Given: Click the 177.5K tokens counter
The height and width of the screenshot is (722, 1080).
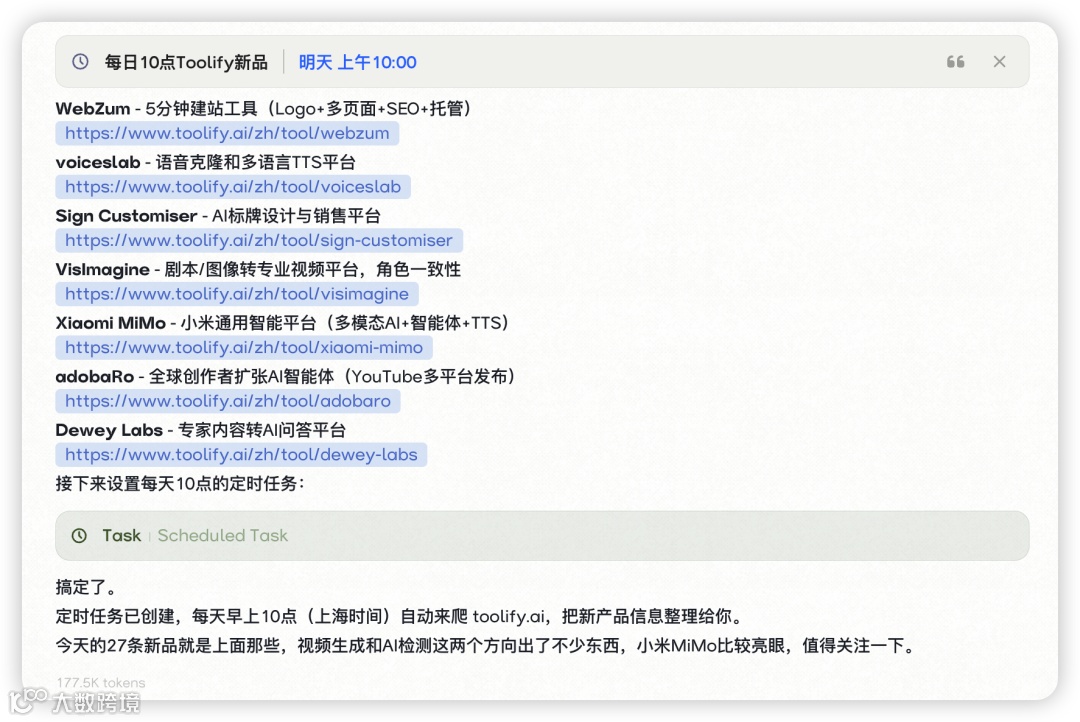Looking at the screenshot, I should click(x=101, y=682).
